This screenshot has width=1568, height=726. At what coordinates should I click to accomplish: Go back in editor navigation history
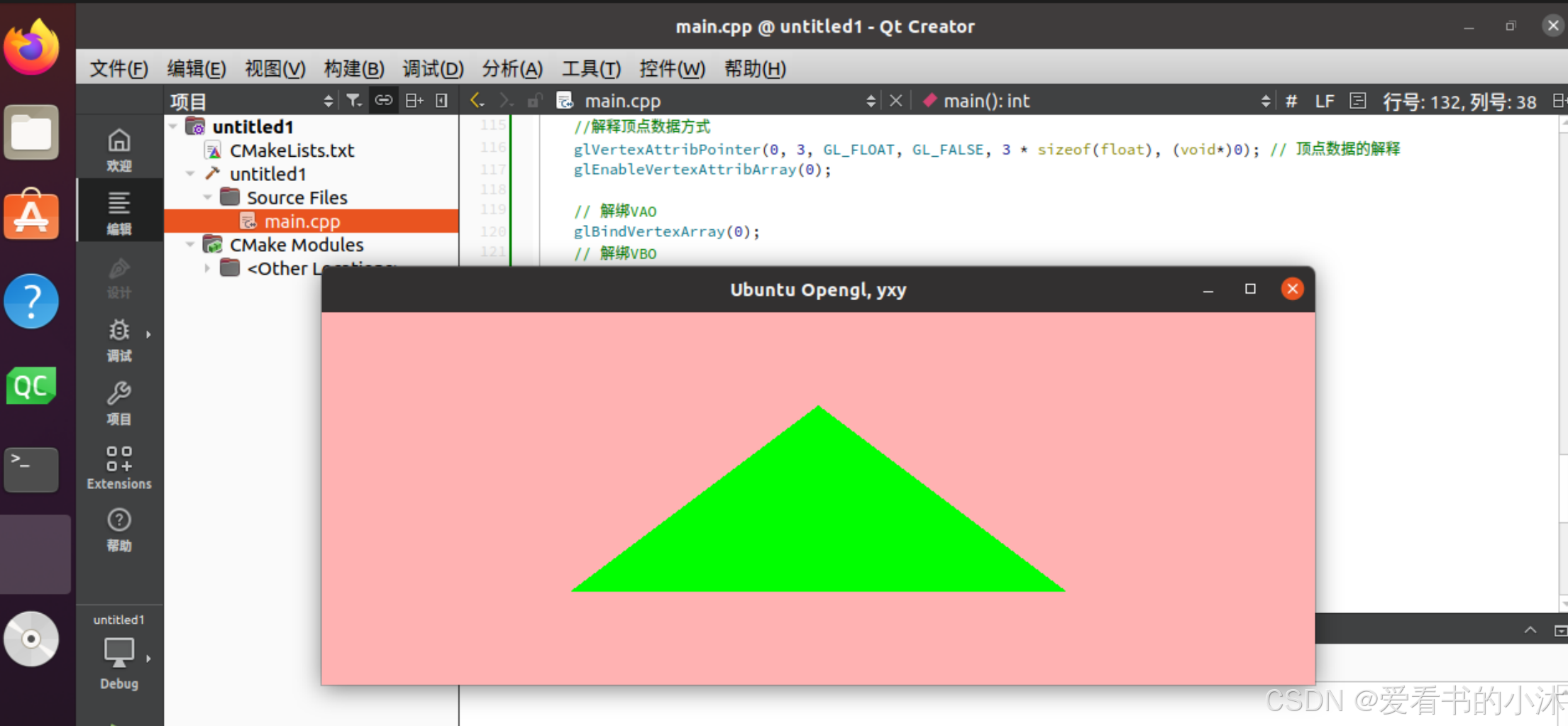coord(477,101)
